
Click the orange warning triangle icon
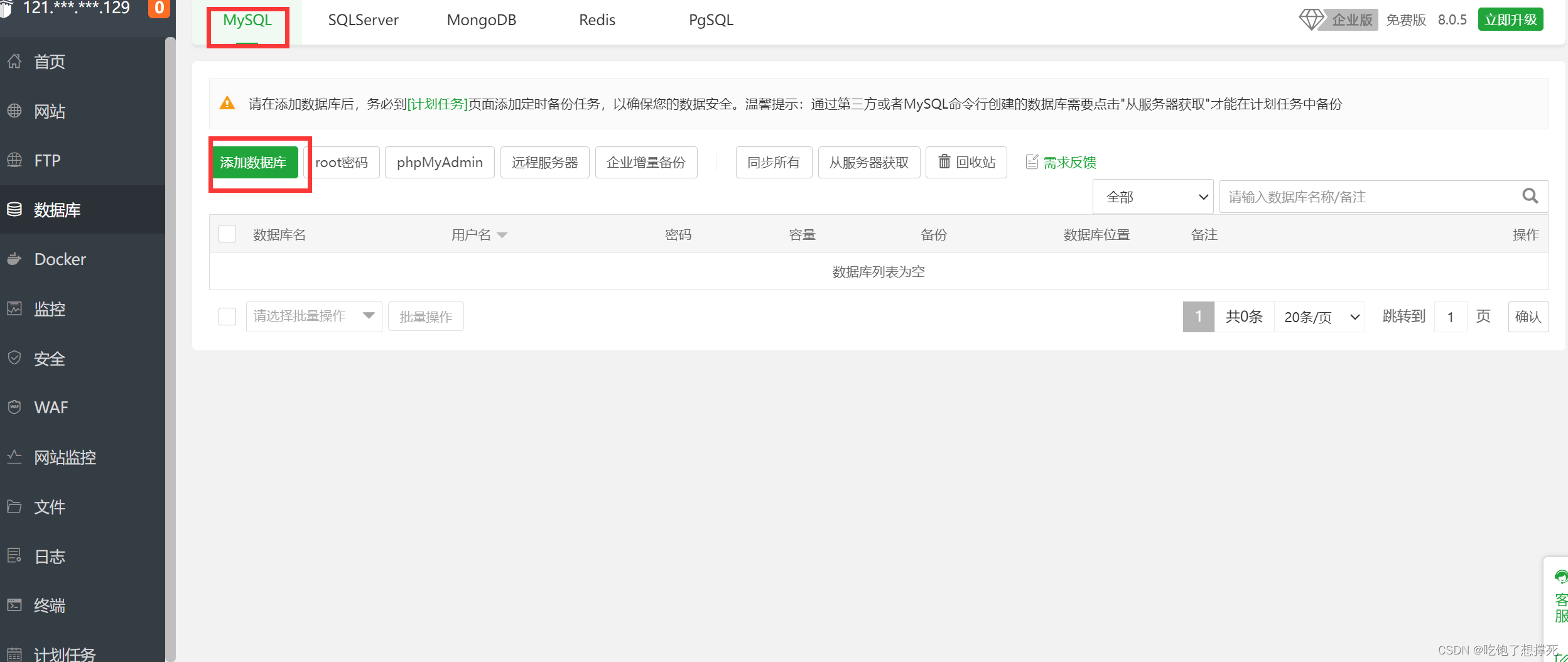tap(227, 103)
